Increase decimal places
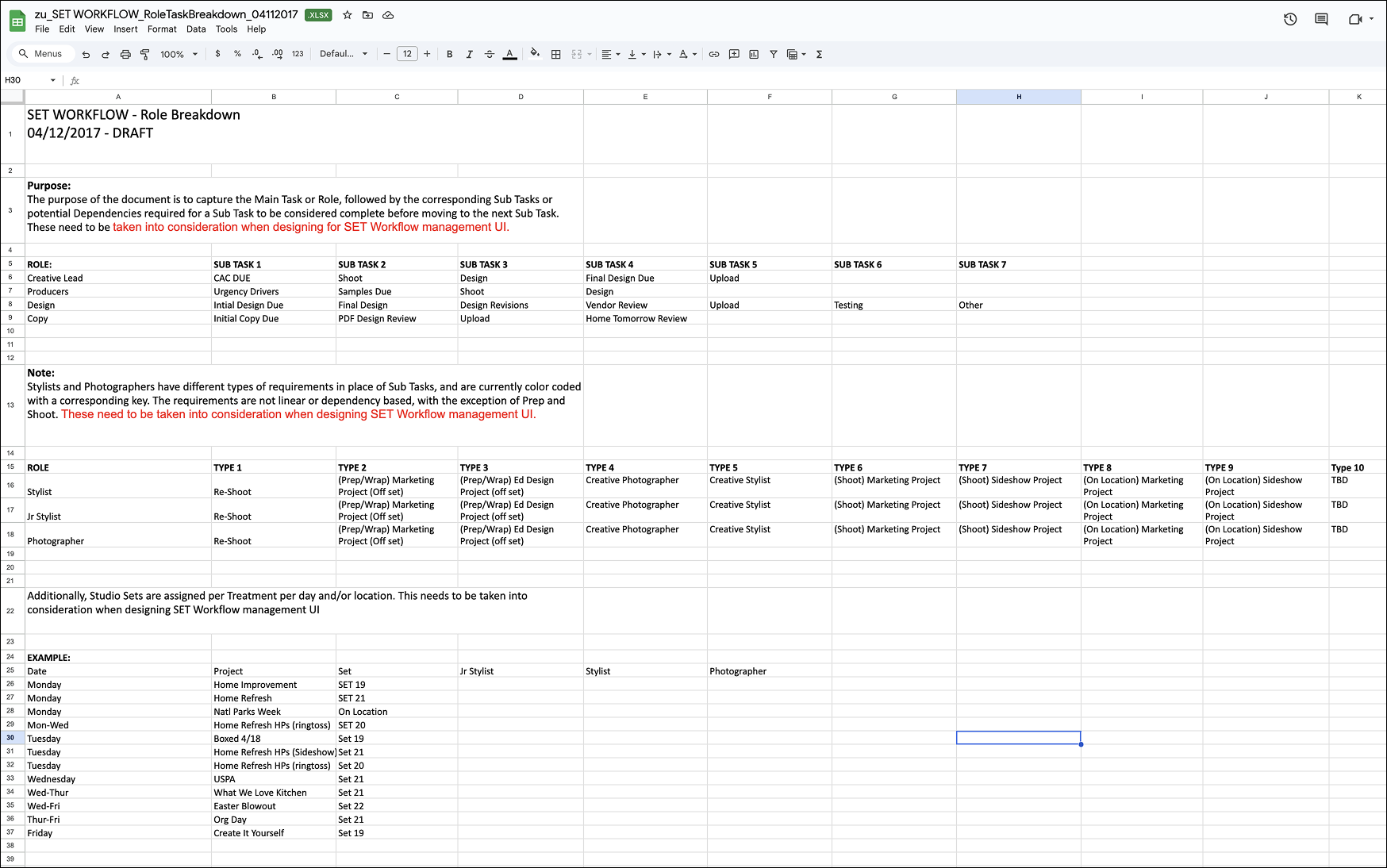This screenshot has width=1387, height=868. [277, 54]
